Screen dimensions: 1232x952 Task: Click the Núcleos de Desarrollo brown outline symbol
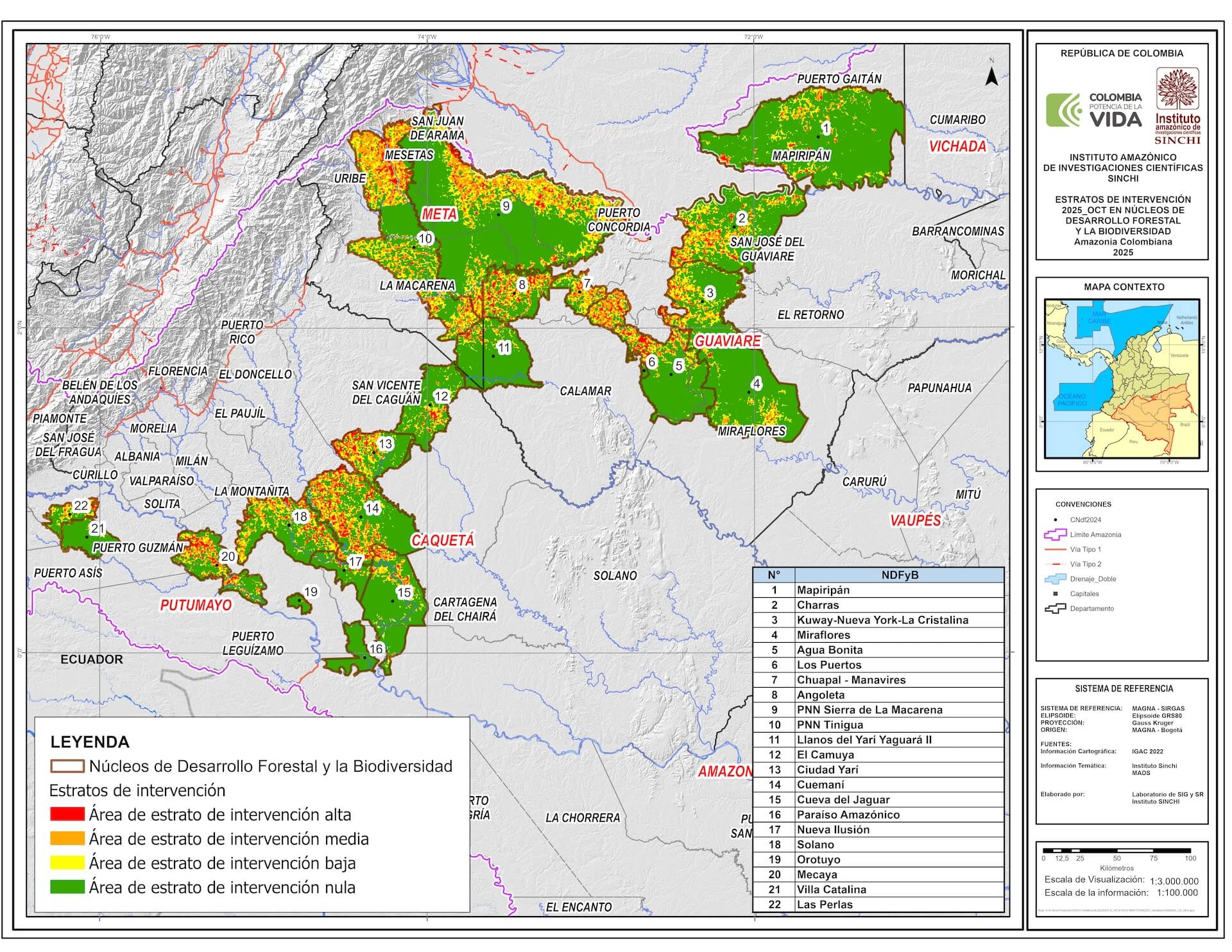click(x=67, y=766)
